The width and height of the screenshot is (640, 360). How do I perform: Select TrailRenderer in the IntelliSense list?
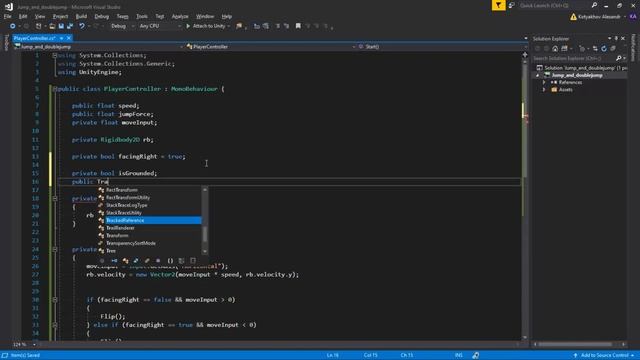[x=120, y=228]
